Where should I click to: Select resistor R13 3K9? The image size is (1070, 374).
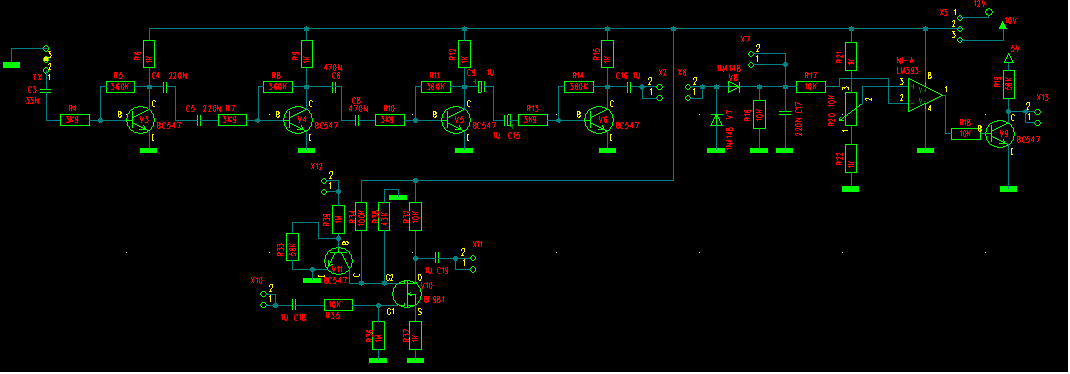(x=533, y=120)
